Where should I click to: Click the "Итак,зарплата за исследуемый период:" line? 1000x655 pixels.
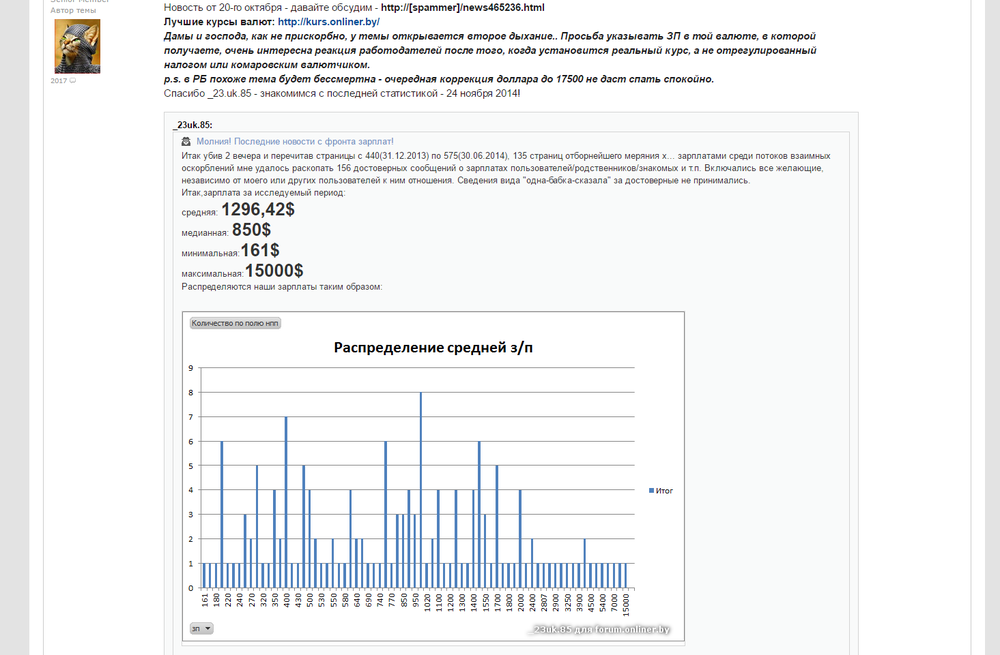pyautogui.click(x=263, y=193)
